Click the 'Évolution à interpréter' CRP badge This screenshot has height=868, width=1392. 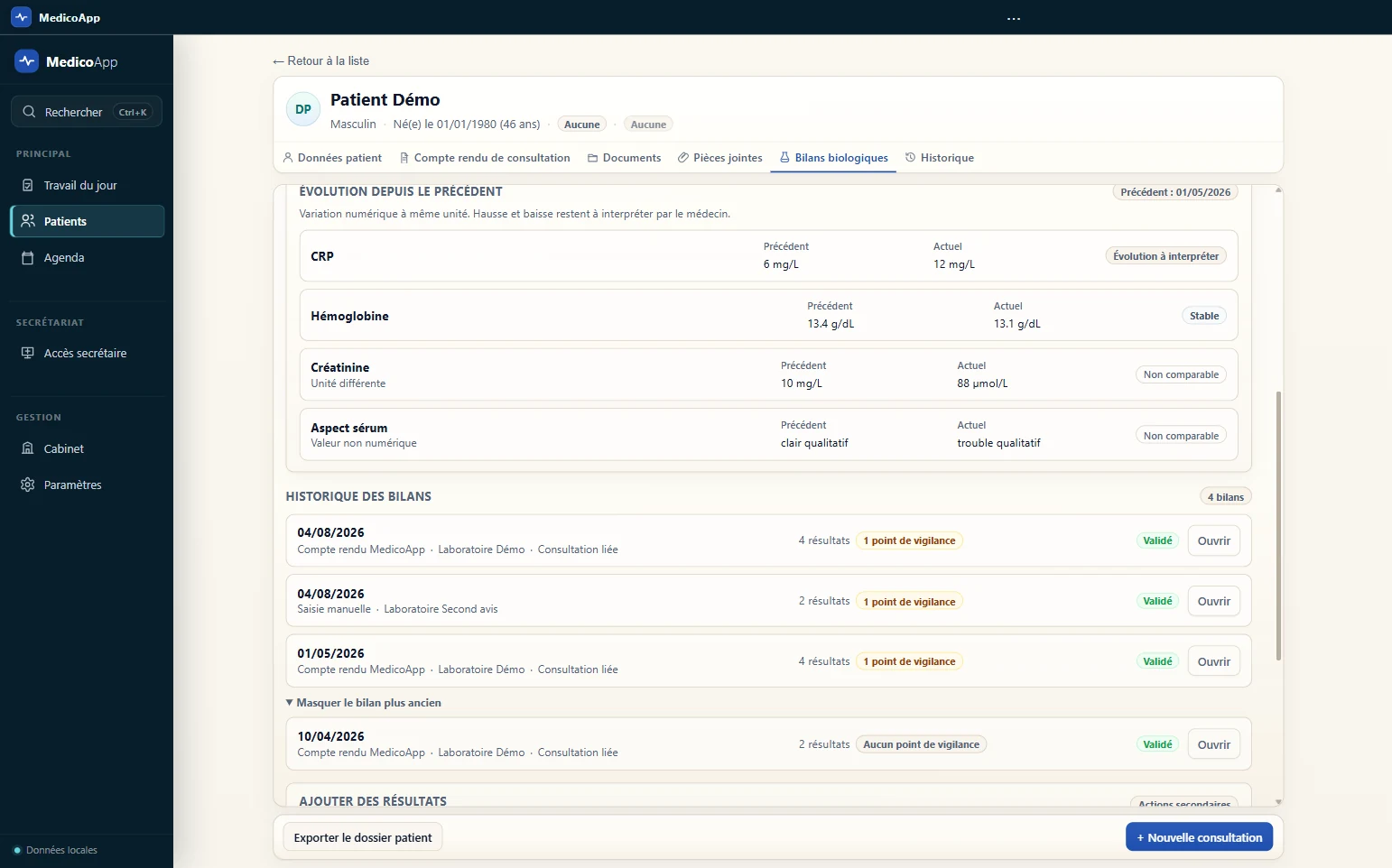[x=1165, y=256]
